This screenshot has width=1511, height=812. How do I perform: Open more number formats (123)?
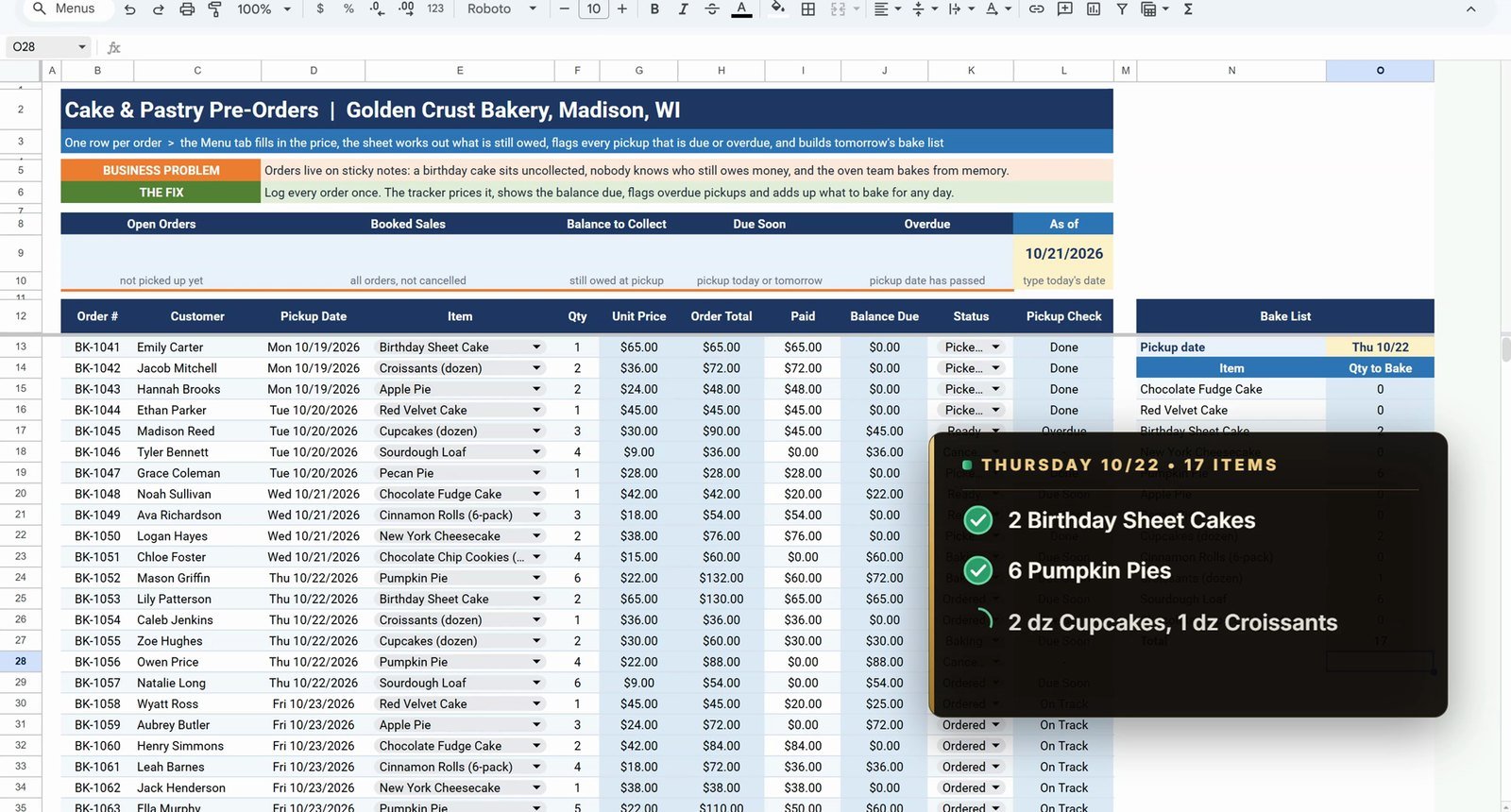(435, 8)
